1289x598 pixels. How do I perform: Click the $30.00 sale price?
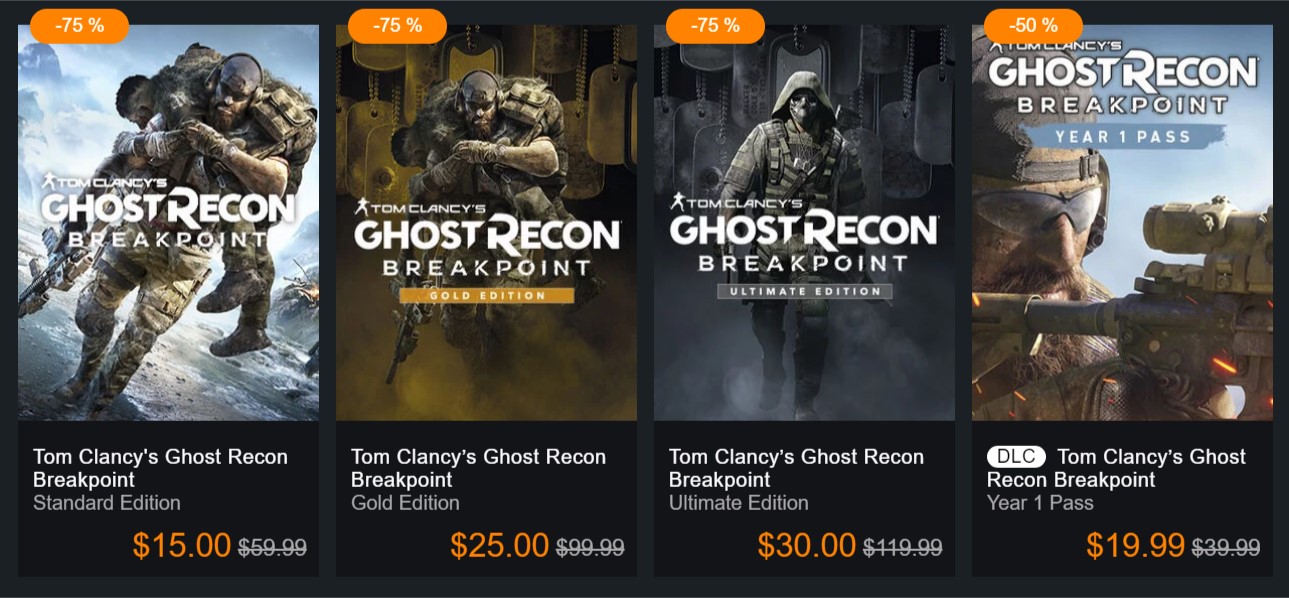[x=806, y=545]
